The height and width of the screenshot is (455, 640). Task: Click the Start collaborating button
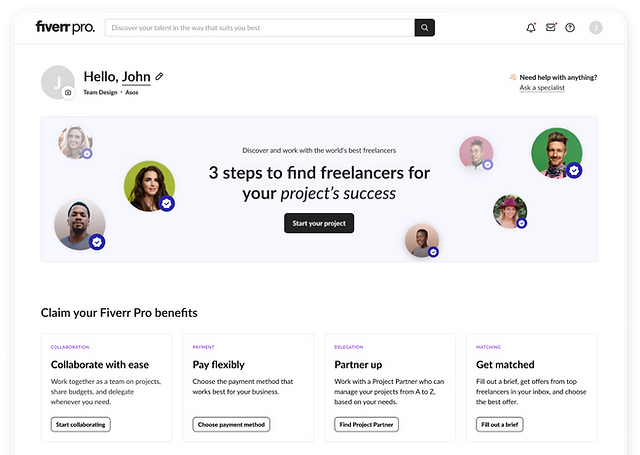tap(80, 424)
